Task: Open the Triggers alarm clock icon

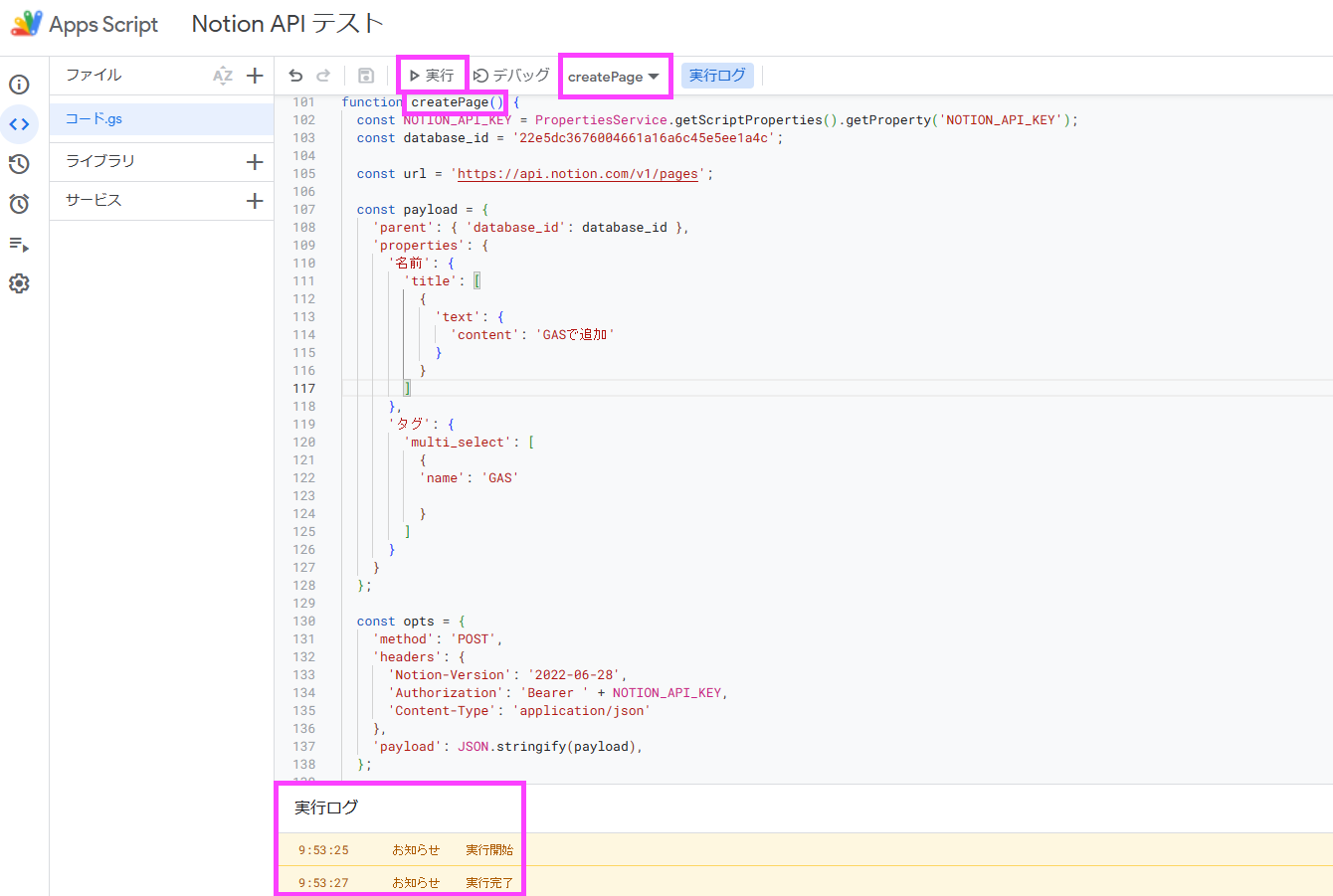Action: tap(19, 204)
